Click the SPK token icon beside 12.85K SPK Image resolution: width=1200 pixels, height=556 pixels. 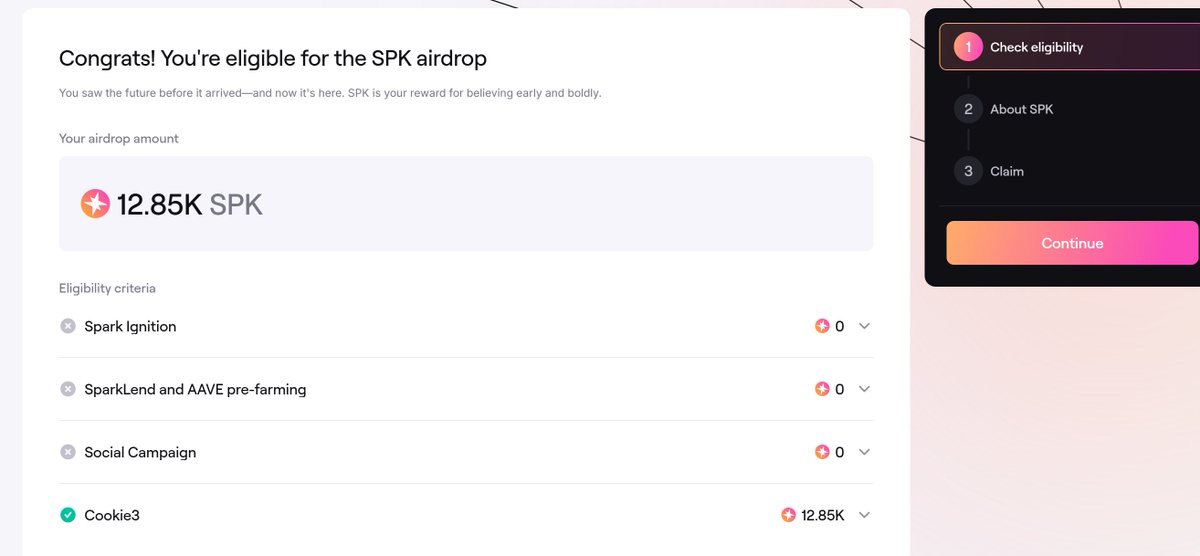tap(95, 205)
